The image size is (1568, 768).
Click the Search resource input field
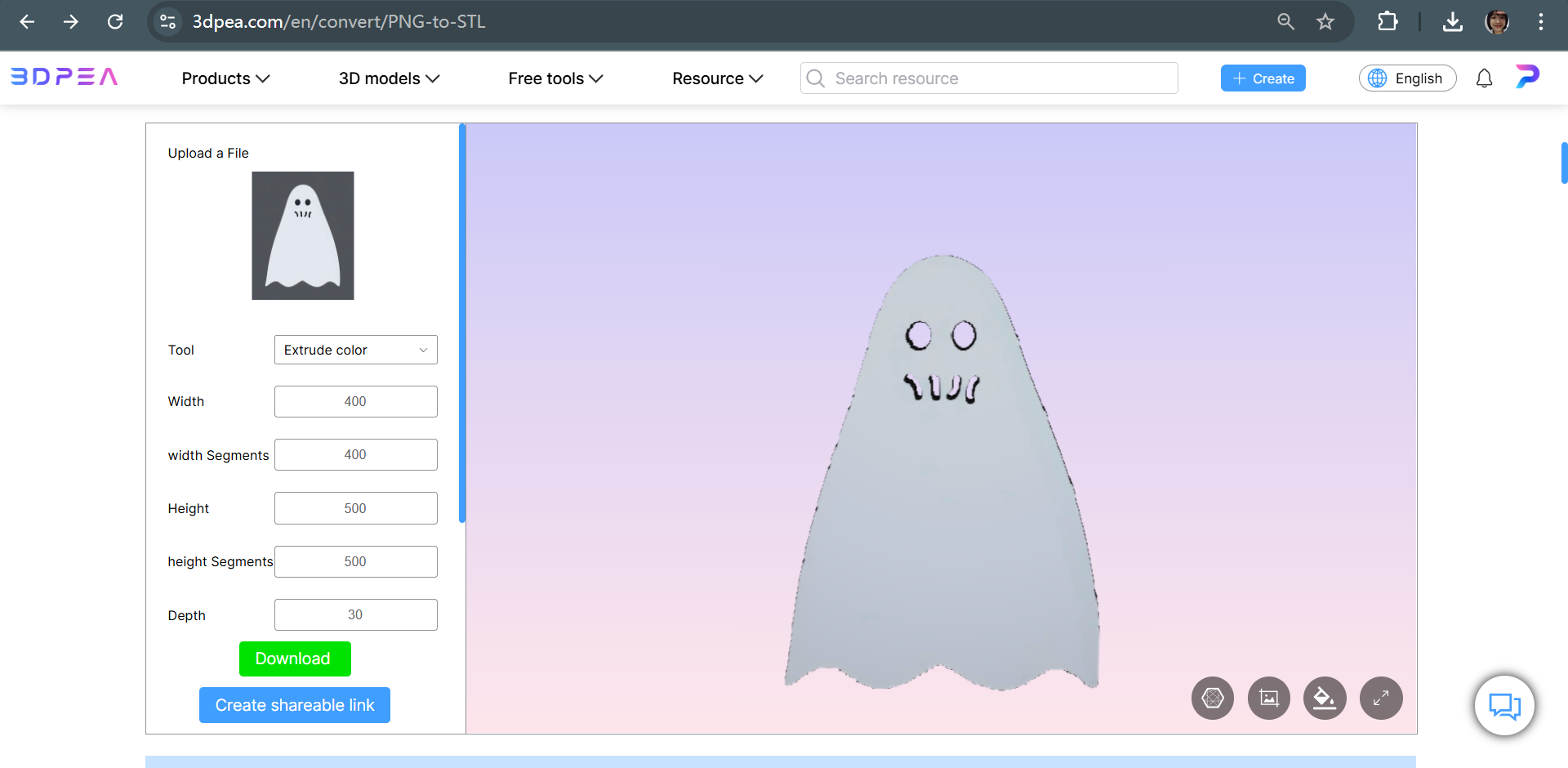click(988, 78)
